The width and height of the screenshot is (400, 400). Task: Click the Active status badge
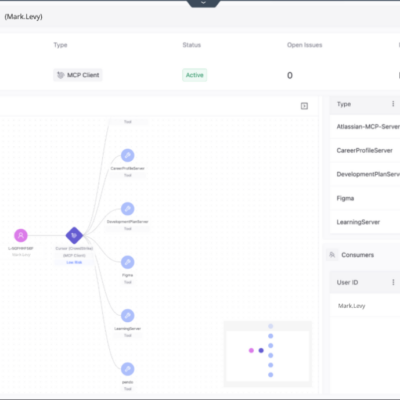(194, 75)
